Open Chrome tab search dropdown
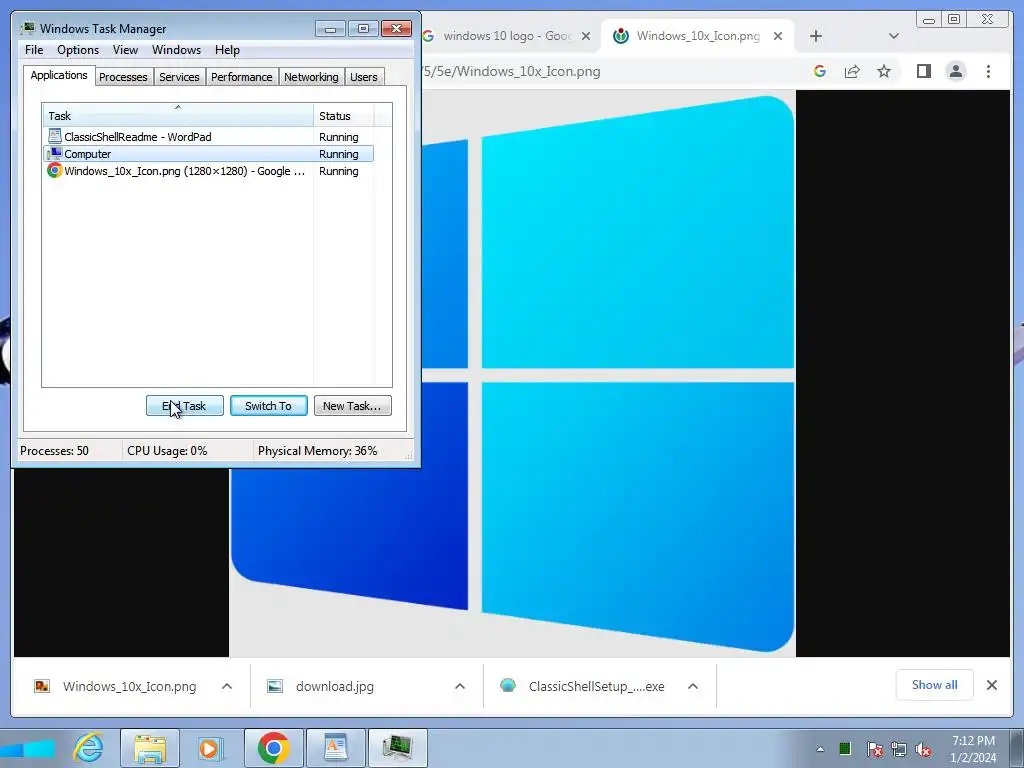This screenshot has width=1024, height=768. [894, 36]
